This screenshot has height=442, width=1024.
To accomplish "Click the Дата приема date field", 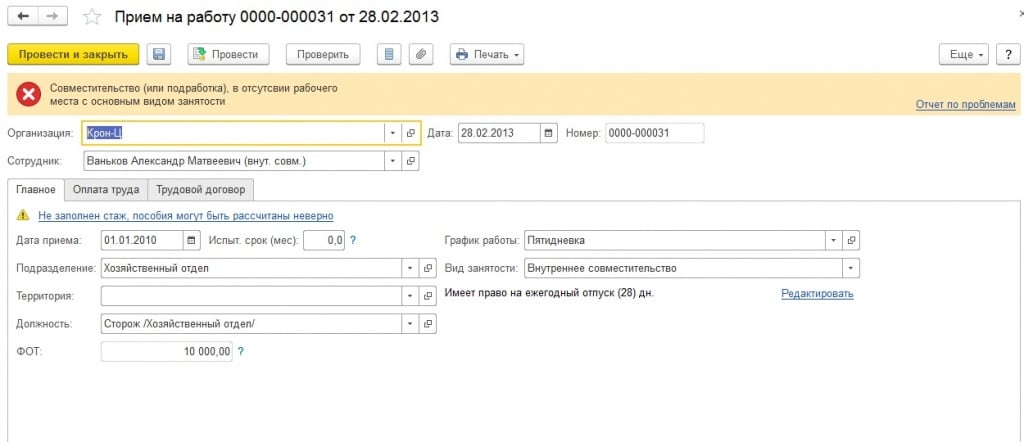I will [x=142, y=240].
